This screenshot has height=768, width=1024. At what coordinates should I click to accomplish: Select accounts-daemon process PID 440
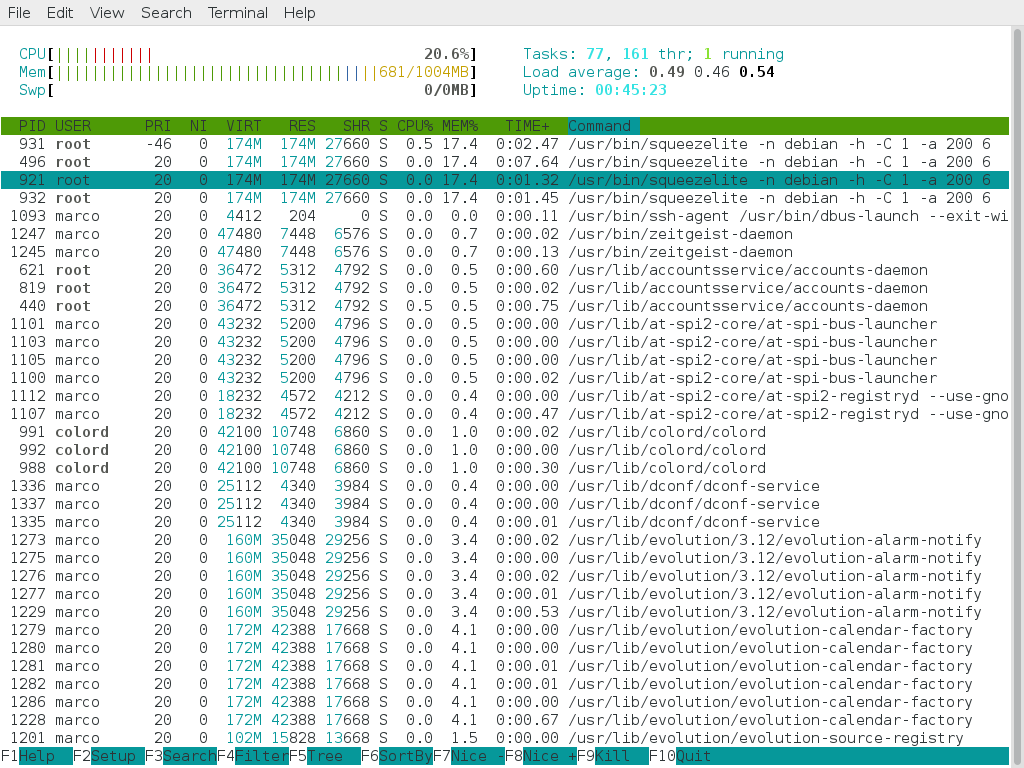click(x=505, y=306)
